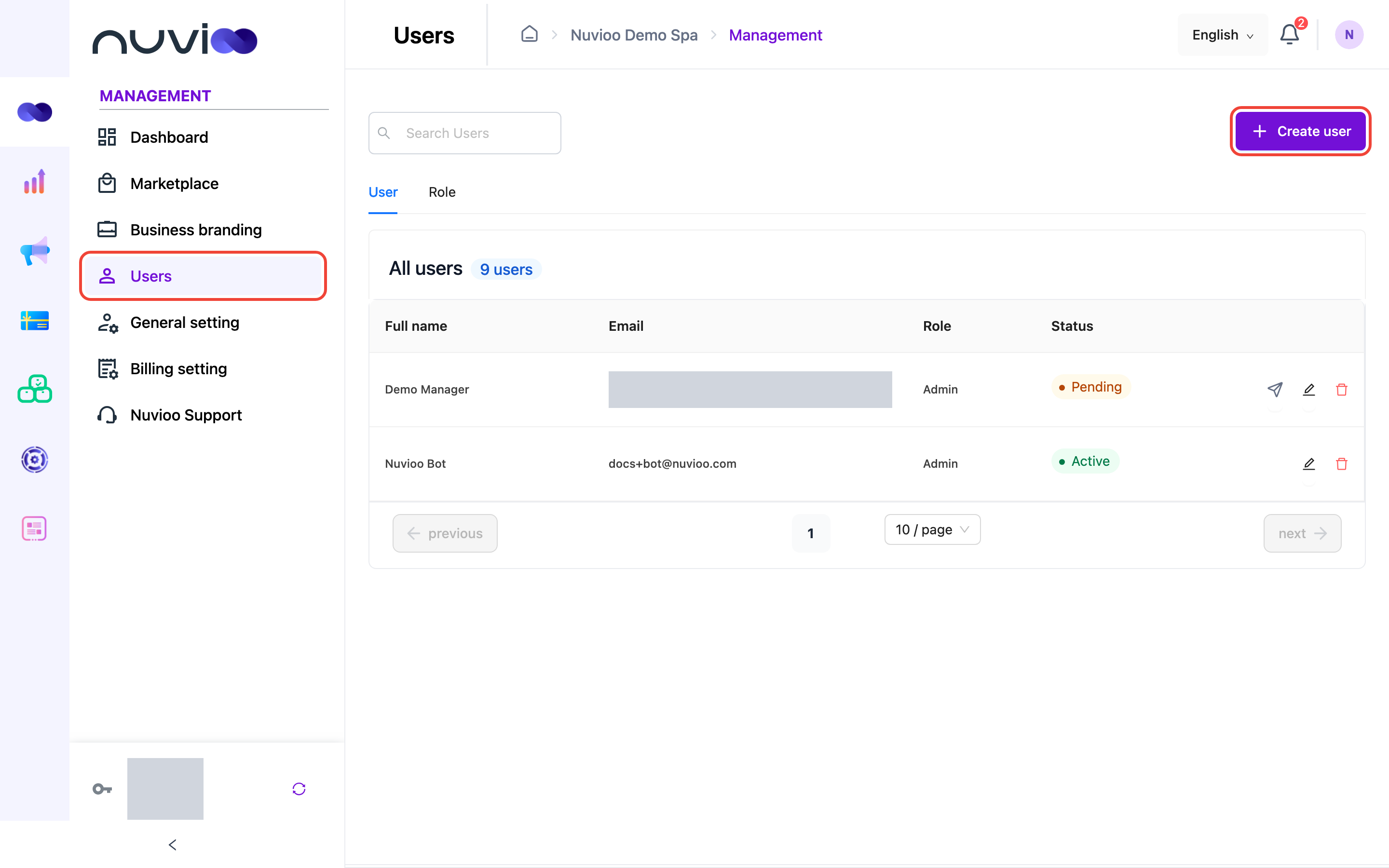Open the green boxes inventory icon
Screen dimensions: 1389x868
point(34,389)
